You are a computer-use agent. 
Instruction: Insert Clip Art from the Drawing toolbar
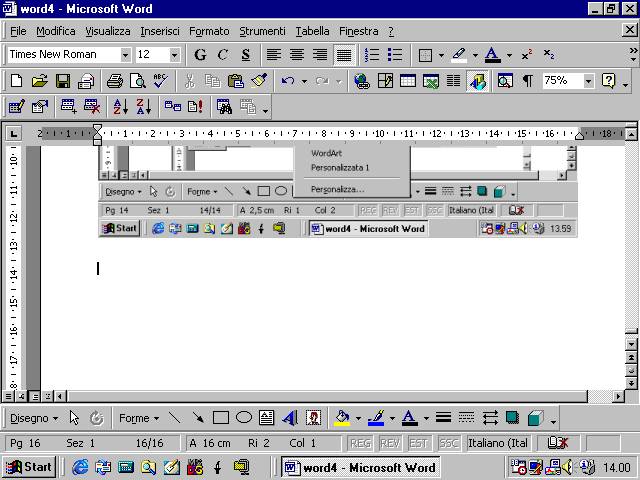click(x=313, y=418)
